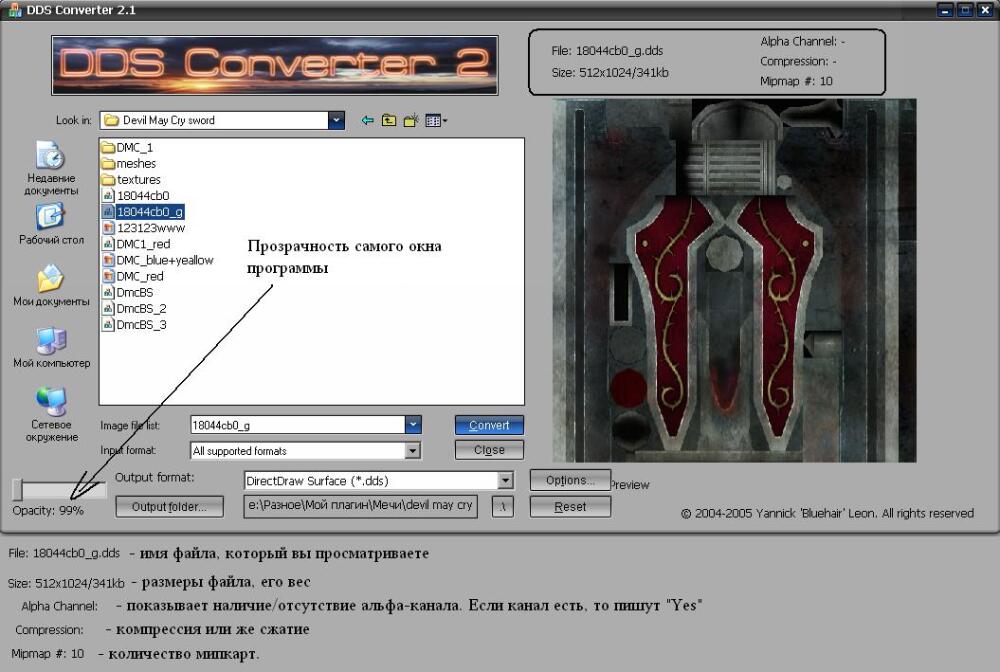This screenshot has width=1000, height=672.
Task: Select the textures folder
Action: tap(131, 179)
